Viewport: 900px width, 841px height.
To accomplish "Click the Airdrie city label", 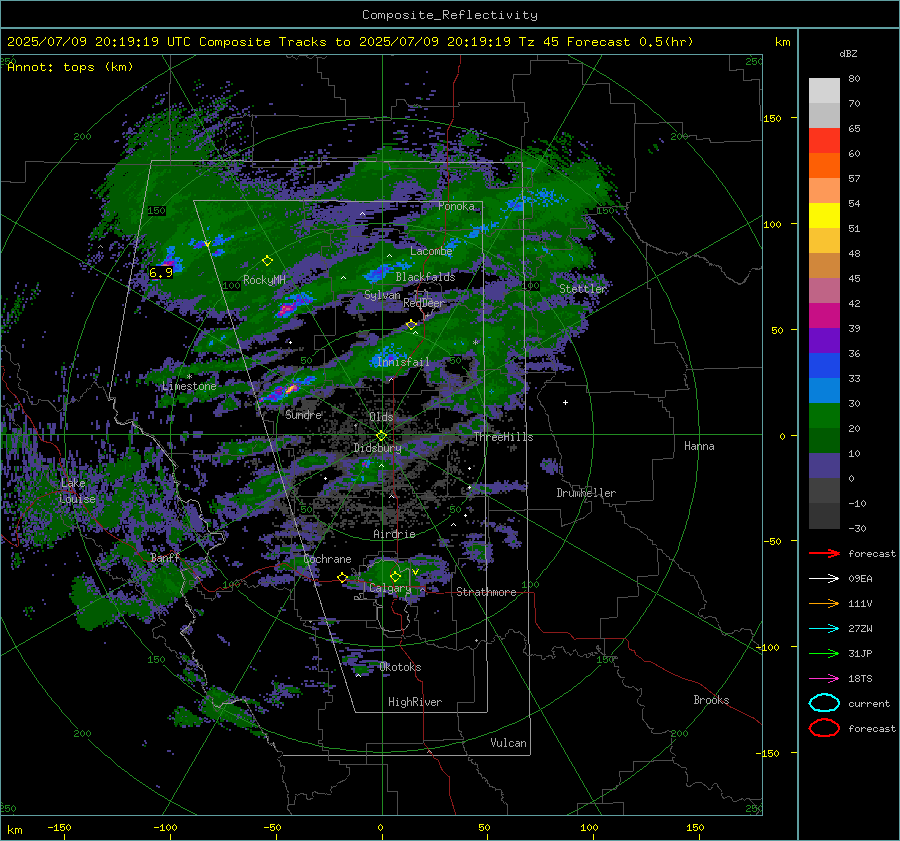I will (x=394, y=534).
